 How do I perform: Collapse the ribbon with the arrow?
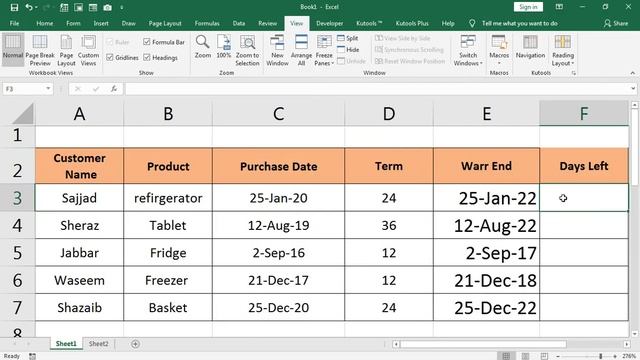(x=633, y=73)
